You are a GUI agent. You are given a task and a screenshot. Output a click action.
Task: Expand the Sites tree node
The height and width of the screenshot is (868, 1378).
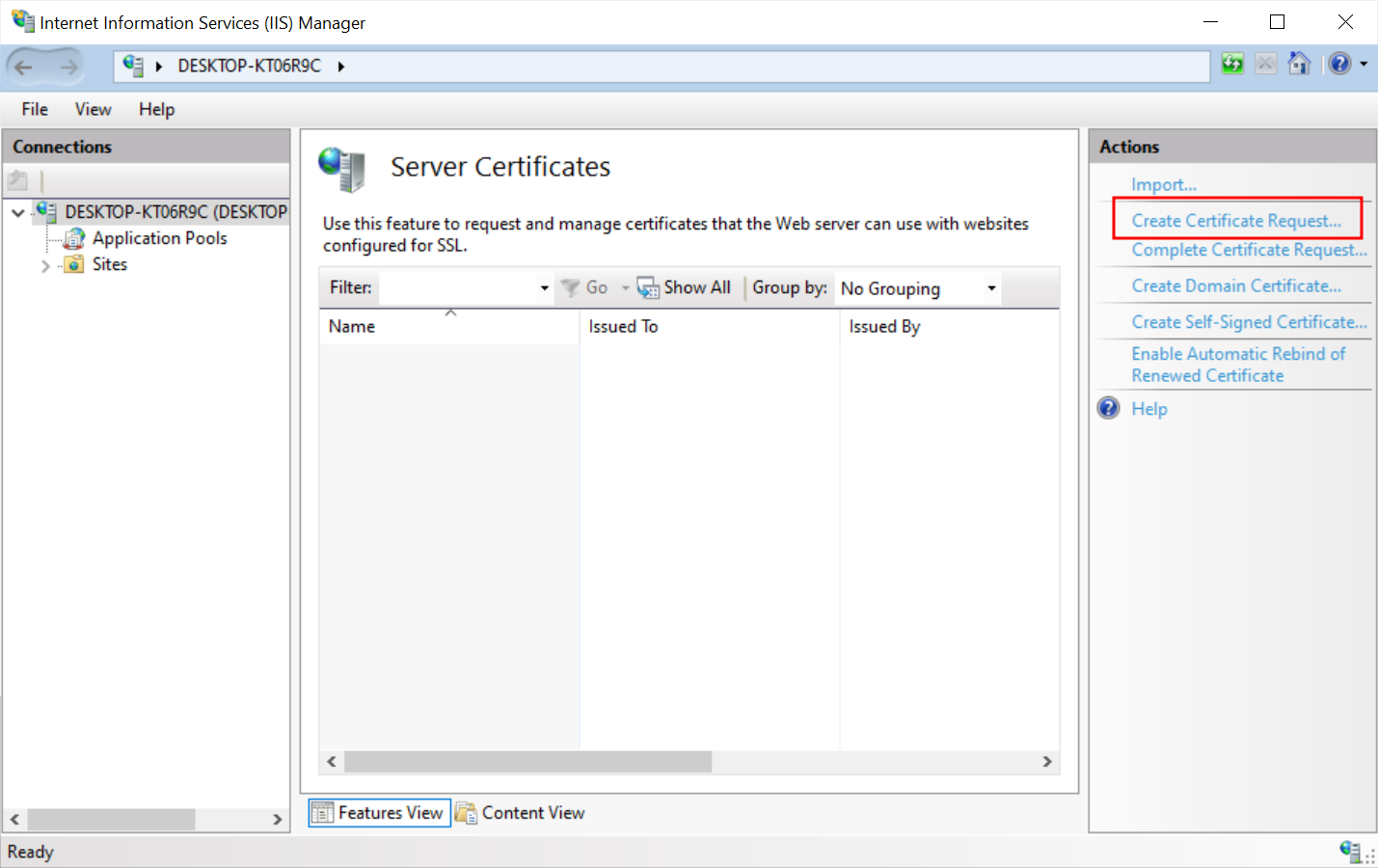pos(45,265)
